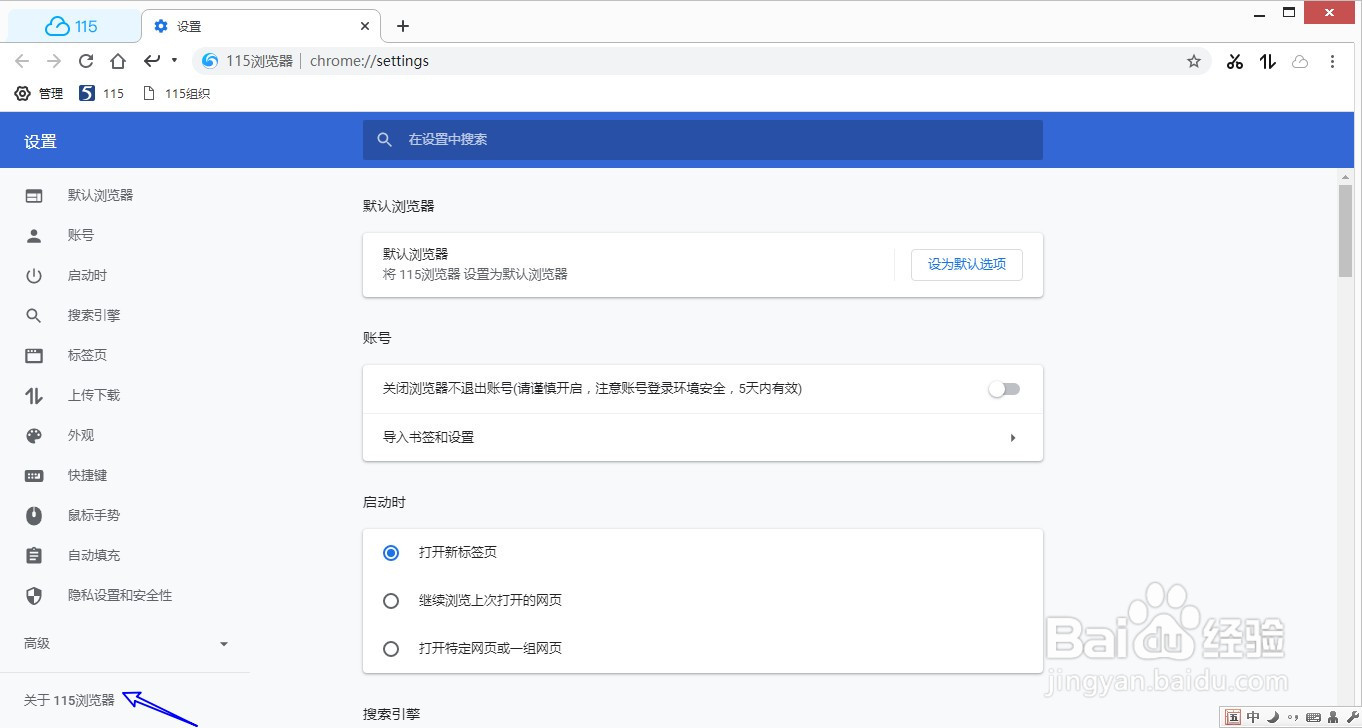Click 设为默认选项 button
This screenshot has height=728, width=1362.
click(x=967, y=264)
